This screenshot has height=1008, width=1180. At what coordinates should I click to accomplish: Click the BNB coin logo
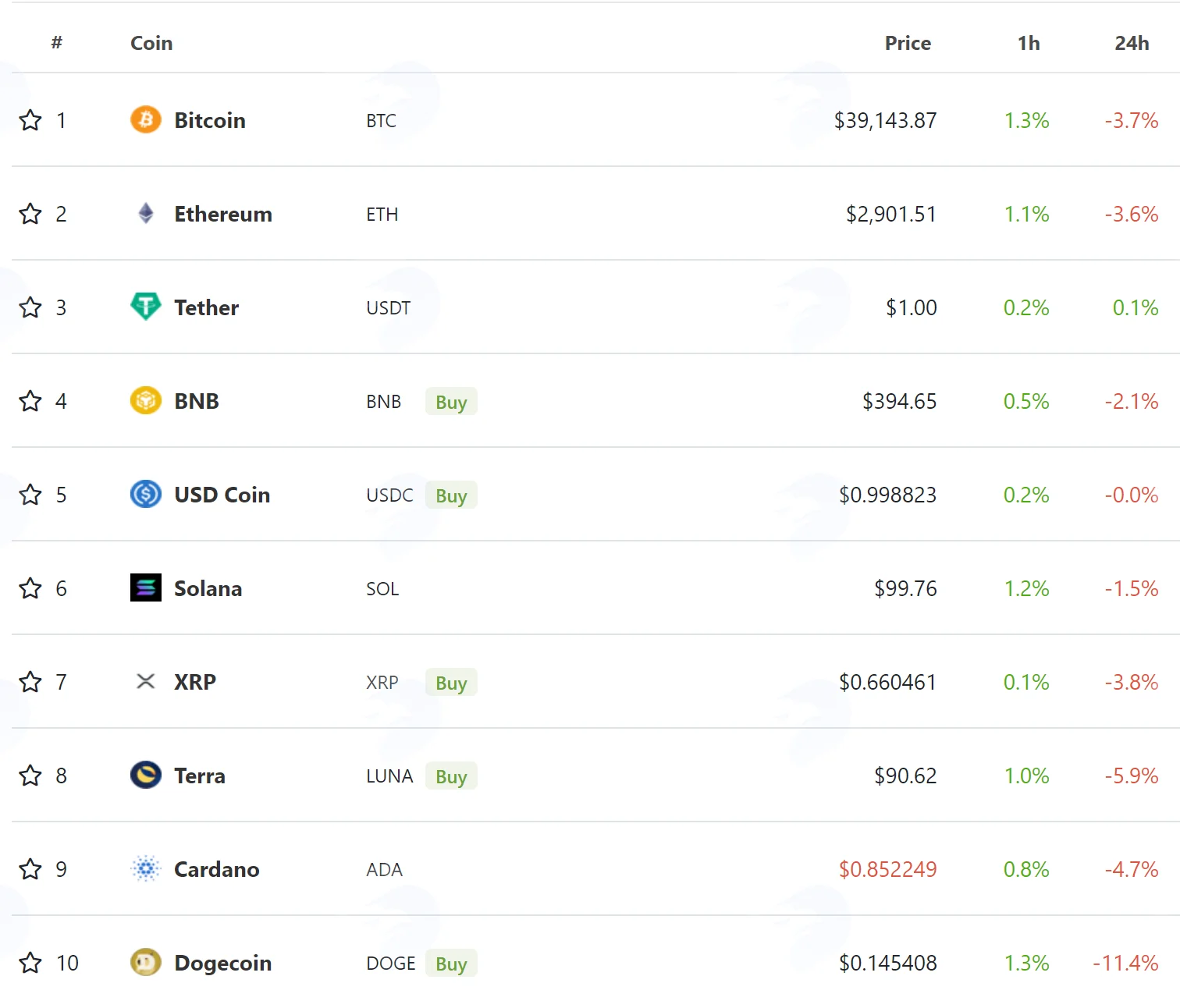click(145, 400)
